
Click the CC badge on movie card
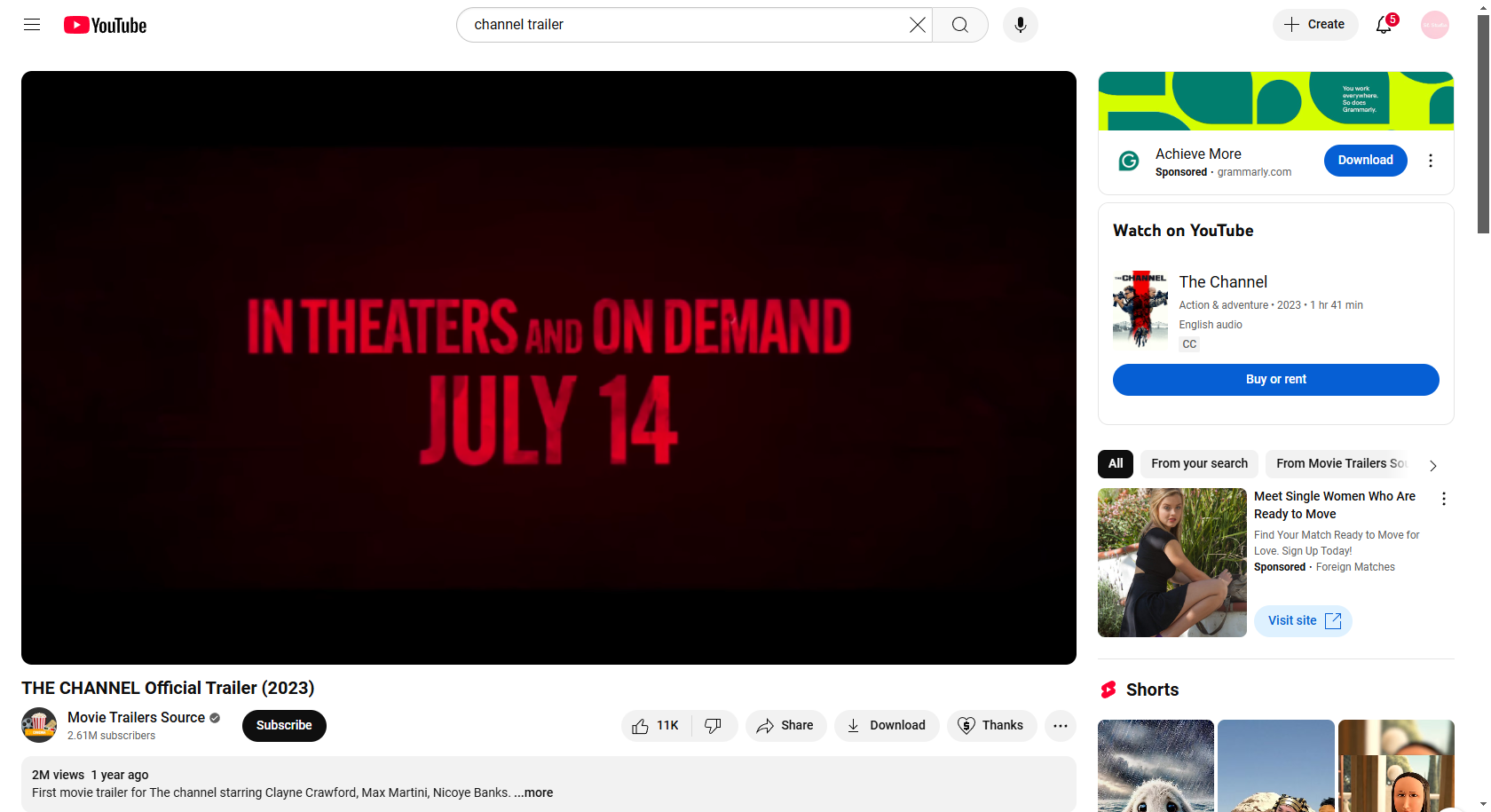(x=1189, y=344)
